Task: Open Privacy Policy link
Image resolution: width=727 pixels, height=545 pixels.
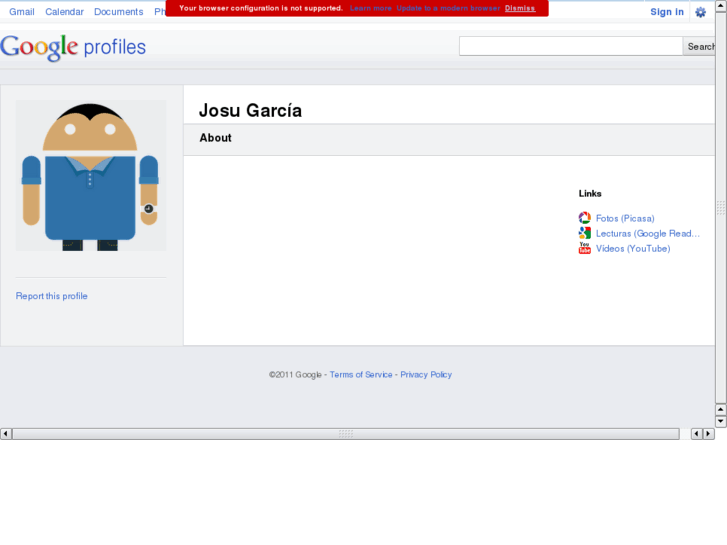Action: click(x=426, y=375)
